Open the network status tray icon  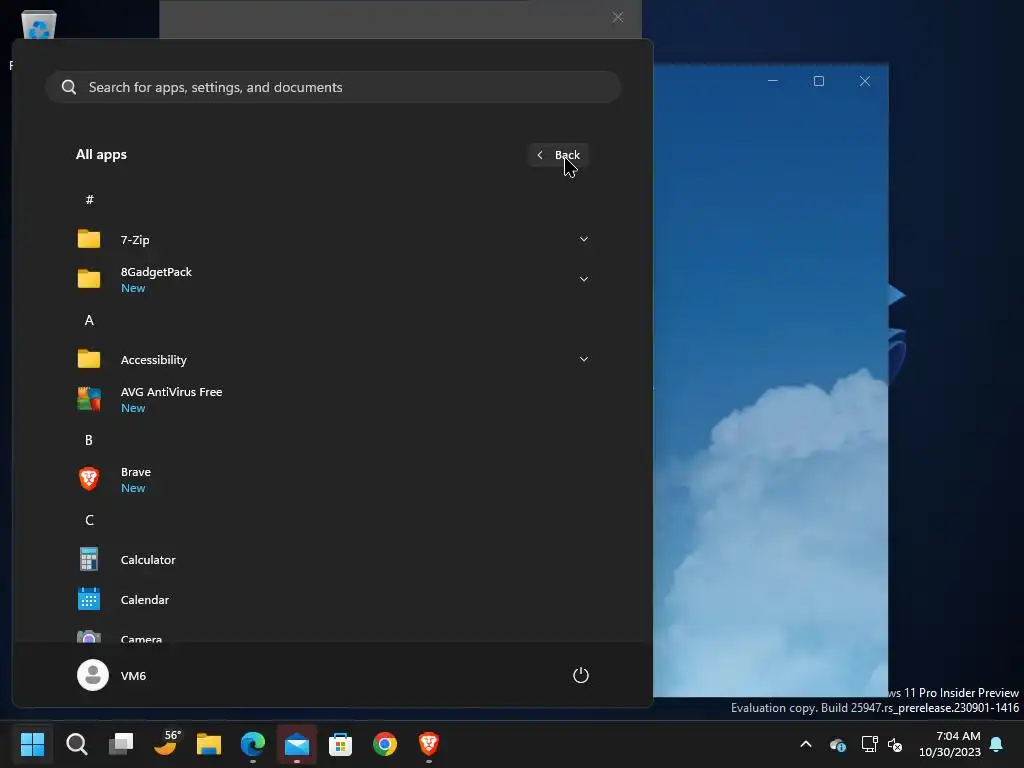[869, 744]
